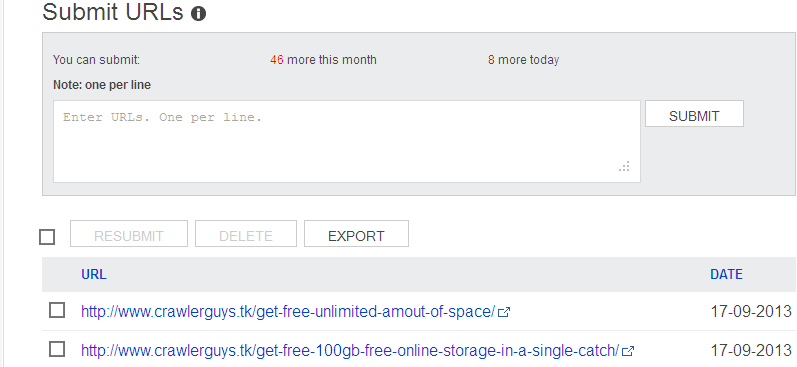Click the SUBMIT button

[x=694, y=114]
